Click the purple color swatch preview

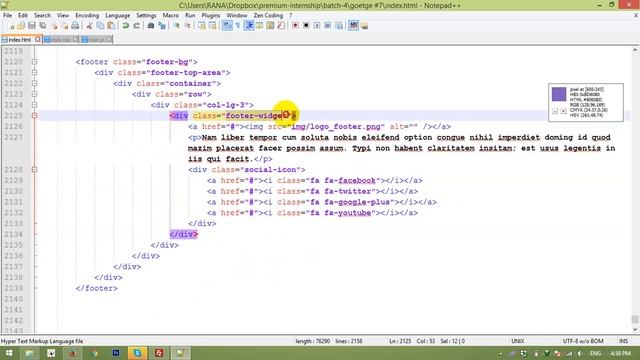[559, 94]
